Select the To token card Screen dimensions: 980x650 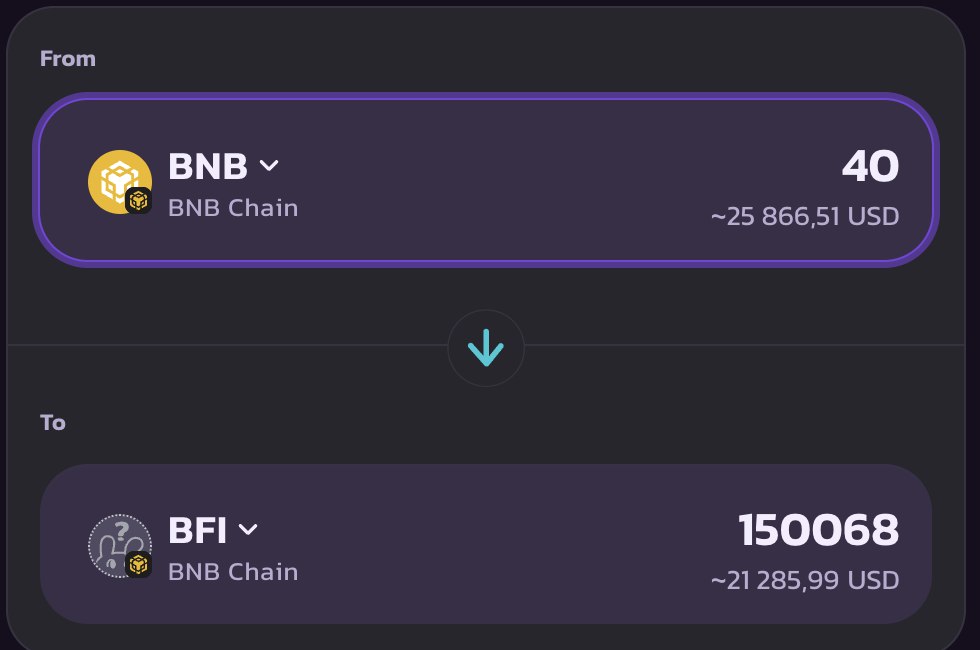point(486,544)
